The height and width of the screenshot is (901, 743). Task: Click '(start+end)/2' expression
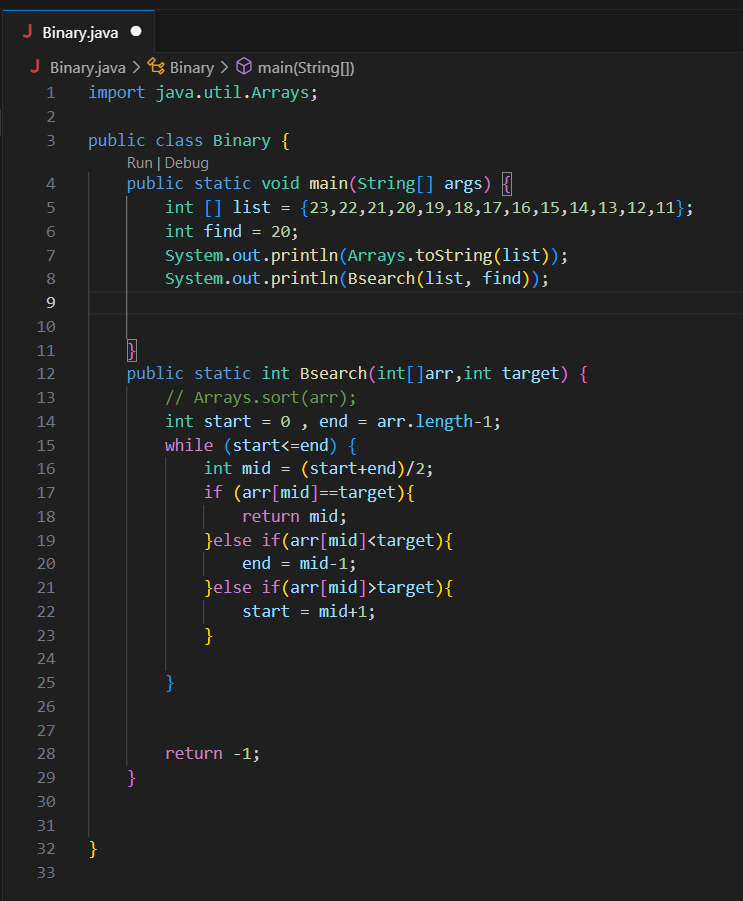[362, 469]
